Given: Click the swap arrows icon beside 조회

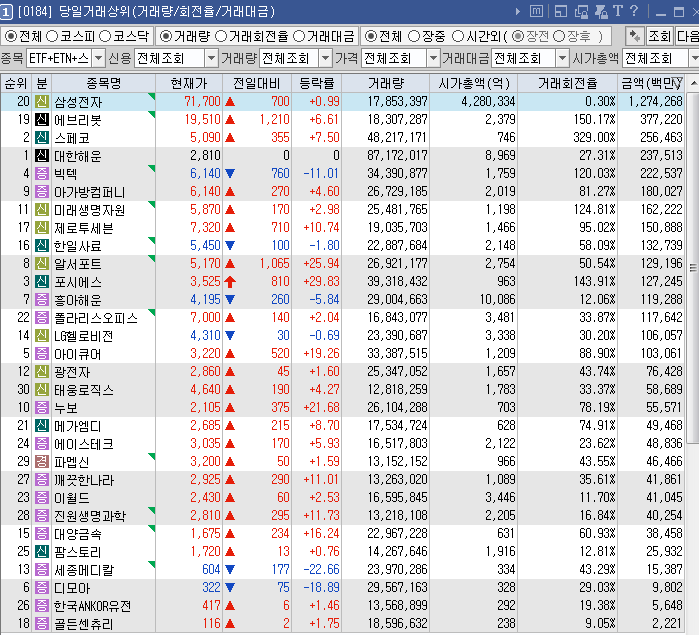Looking at the screenshot, I should coord(634,36).
